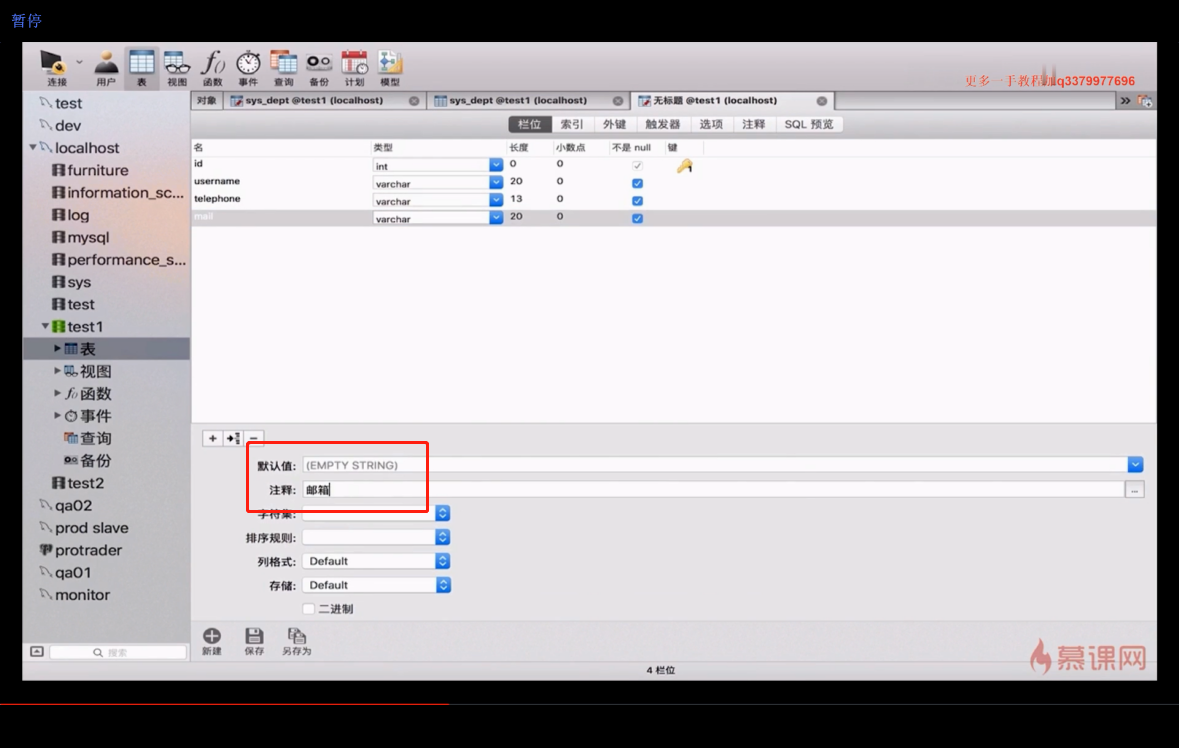Open type dropdown for username field

coord(496,183)
